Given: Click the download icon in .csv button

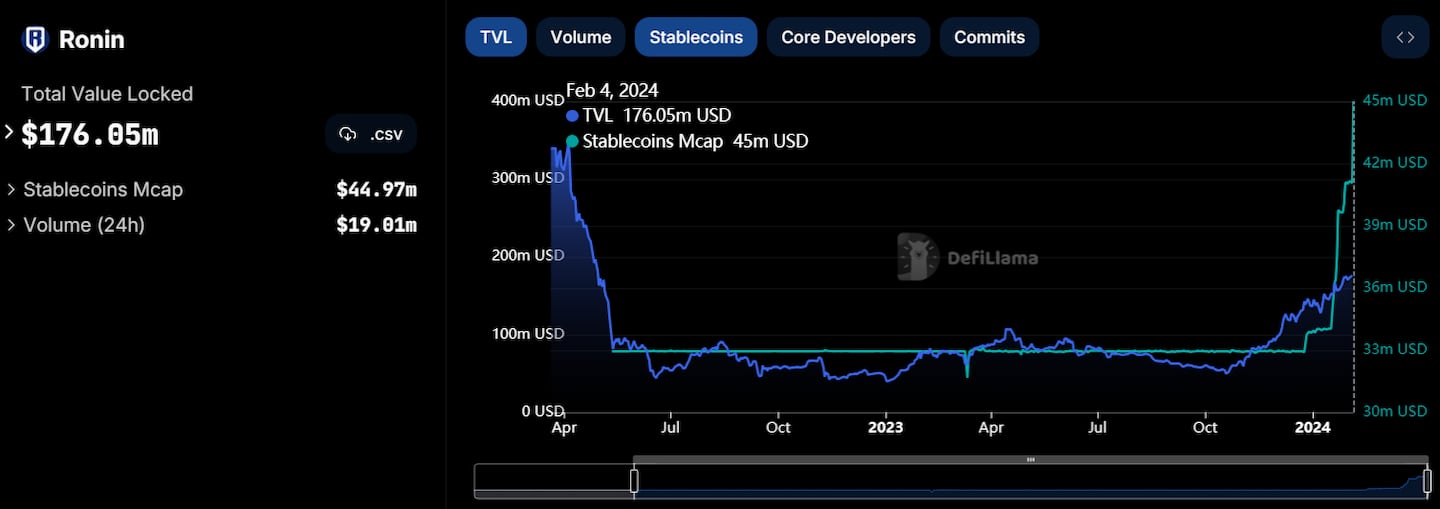Looking at the screenshot, I should (x=348, y=134).
